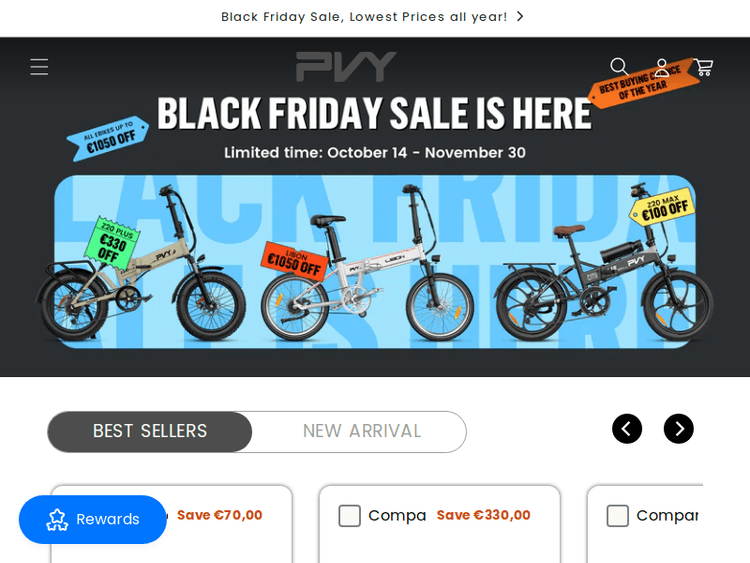
Task: Open the Black Friday Sale announcement link
Action: 372,17
